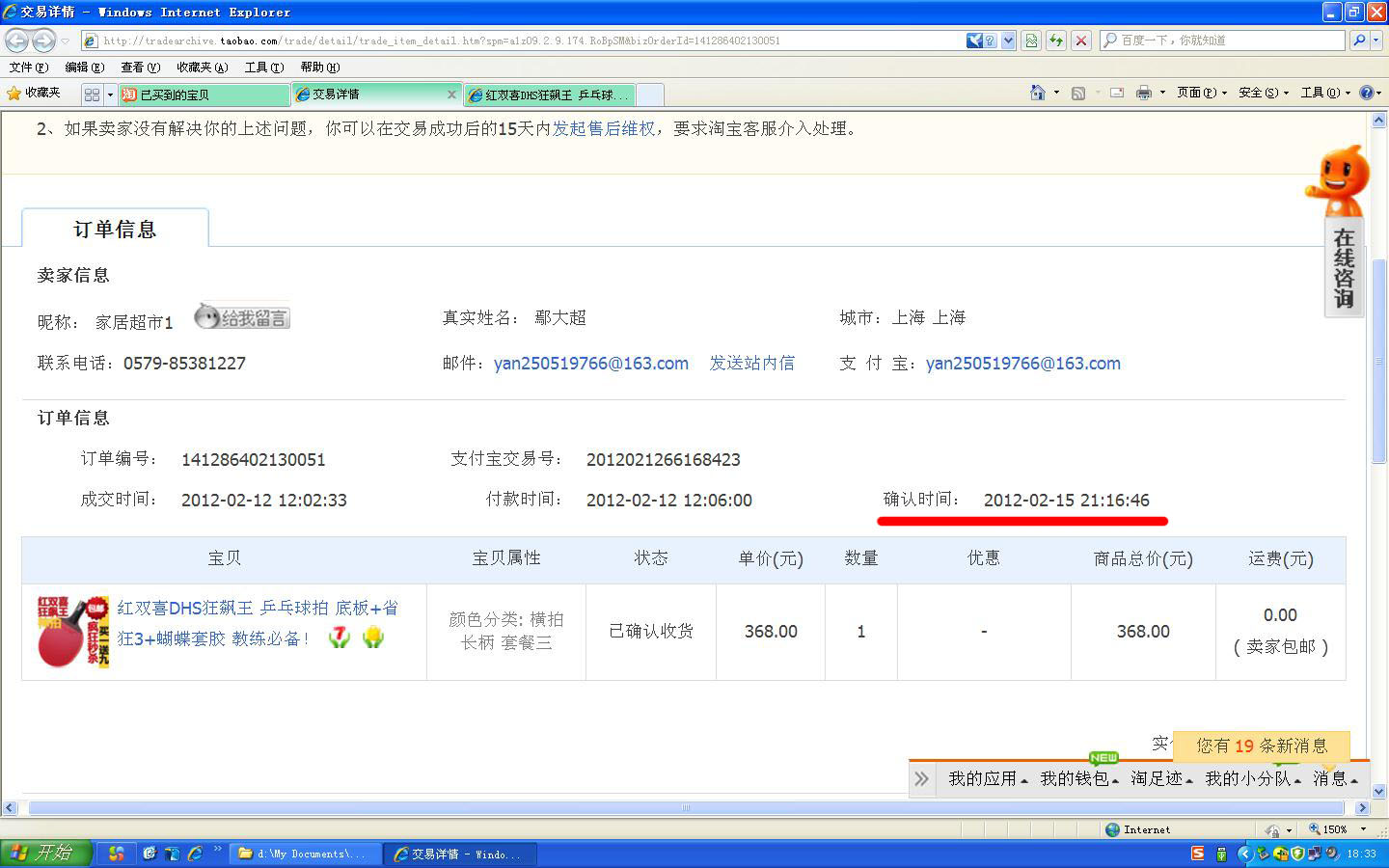Open the 编辑(E) menu
1389x868 pixels.
85,68
